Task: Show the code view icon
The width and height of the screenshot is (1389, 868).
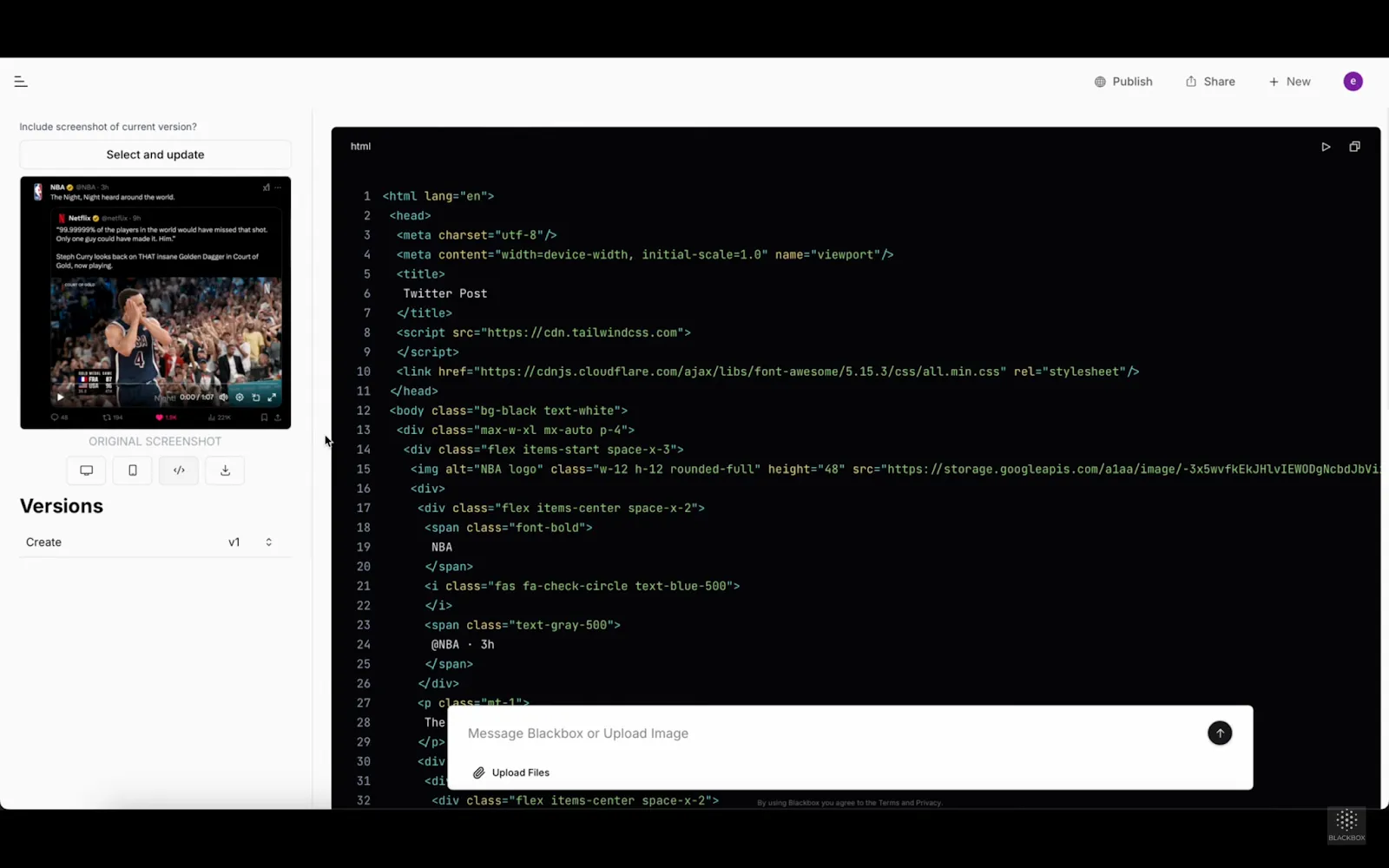Action: click(179, 470)
